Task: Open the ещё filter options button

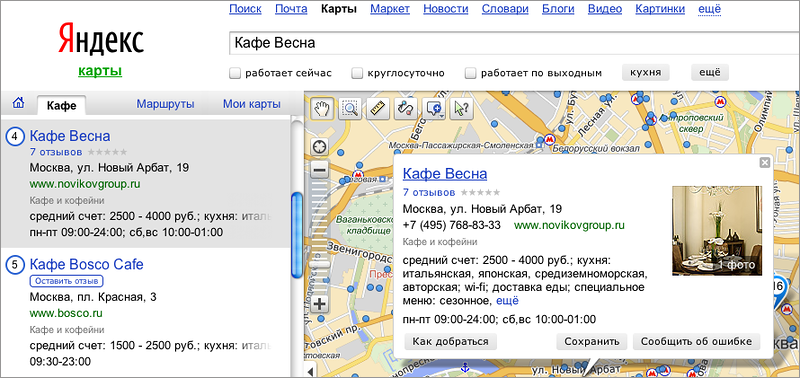Action: pyautogui.click(x=710, y=72)
